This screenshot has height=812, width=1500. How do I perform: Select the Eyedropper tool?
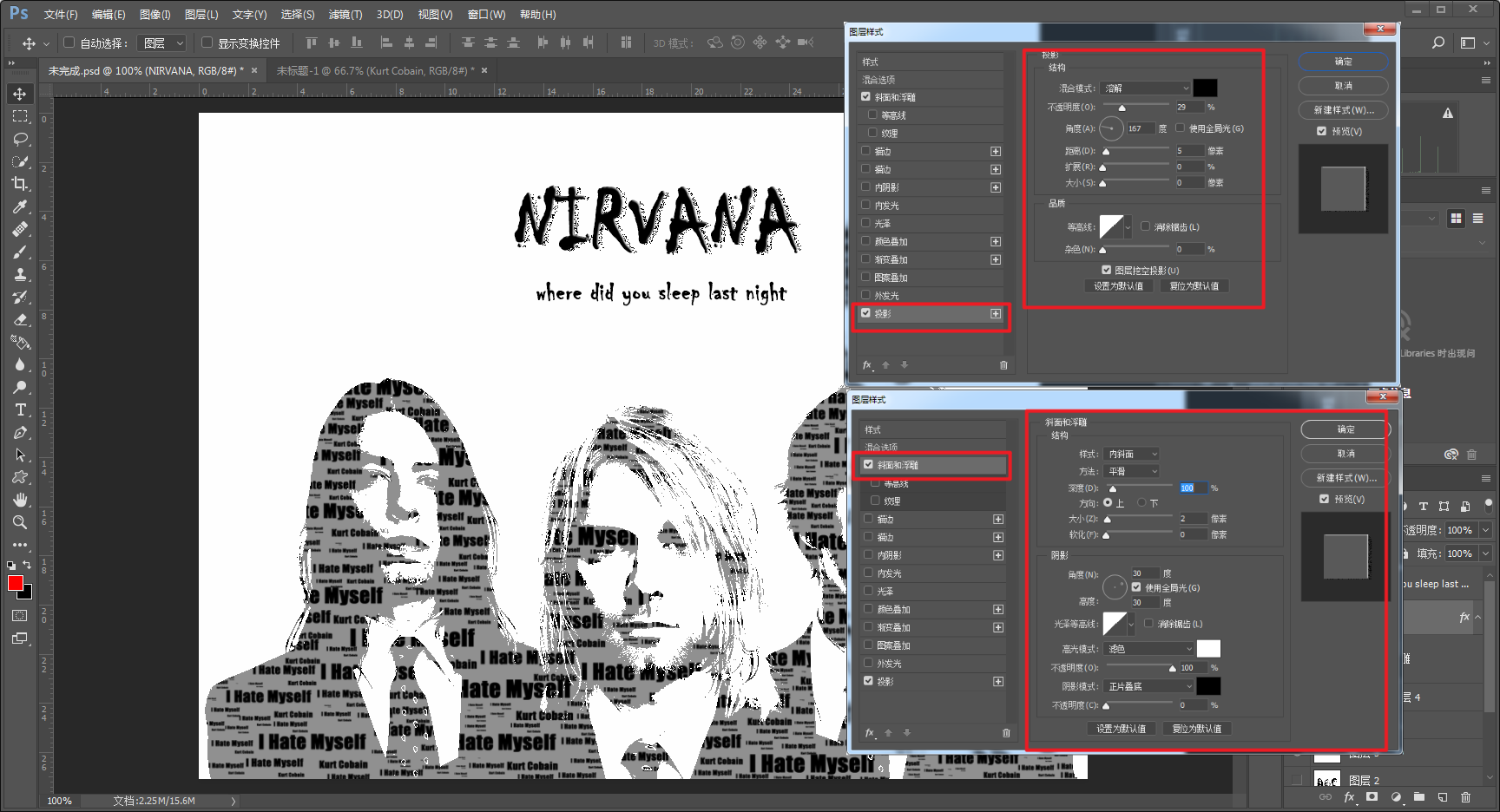[x=19, y=206]
